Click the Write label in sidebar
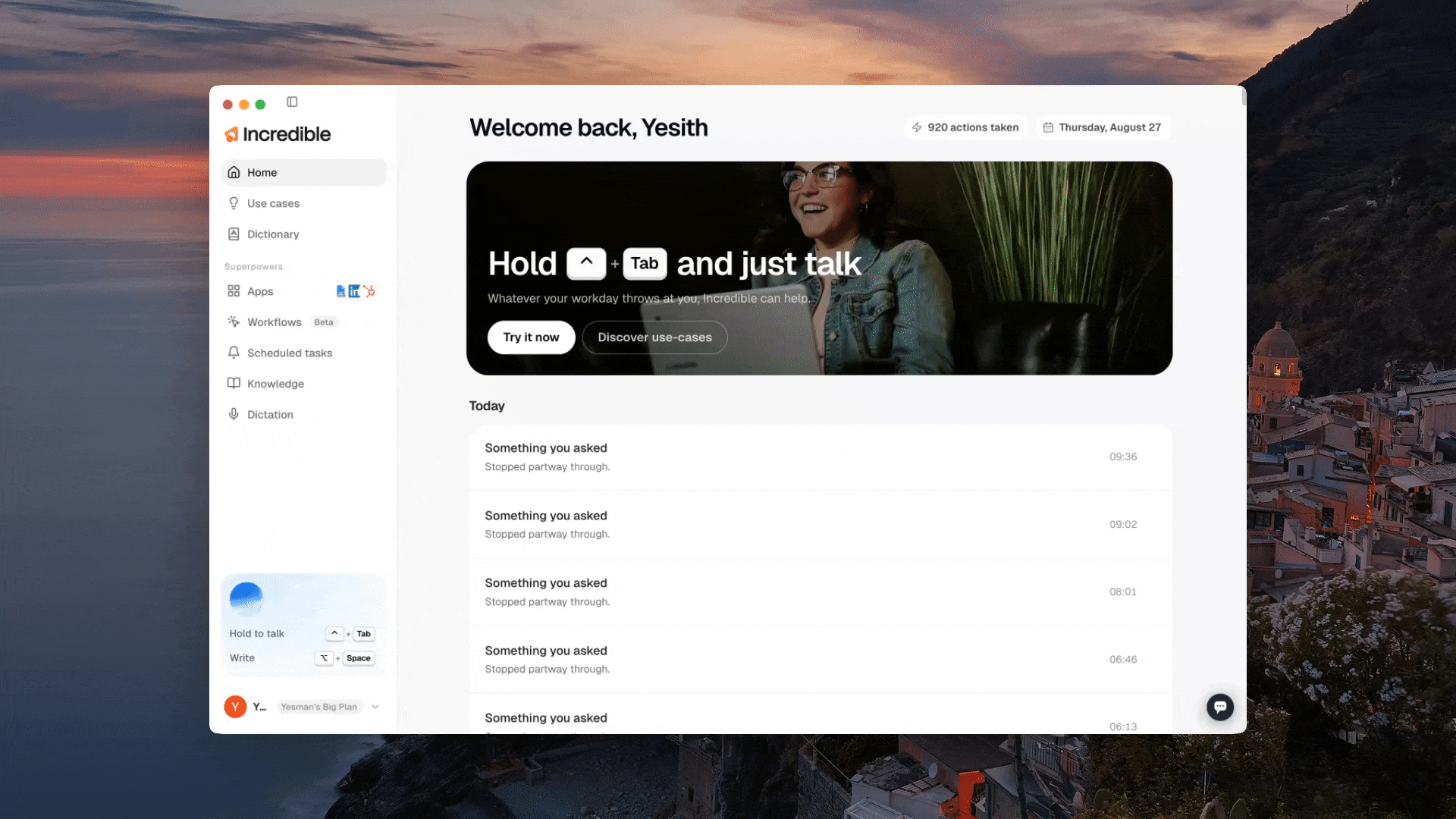The height and width of the screenshot is (819, 1456). (x=242, y=657)
